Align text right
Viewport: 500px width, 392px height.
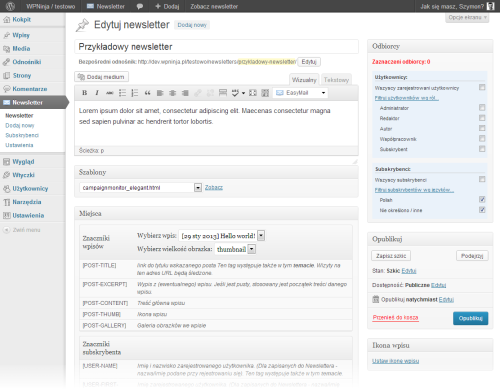click(x=185, y=93)
